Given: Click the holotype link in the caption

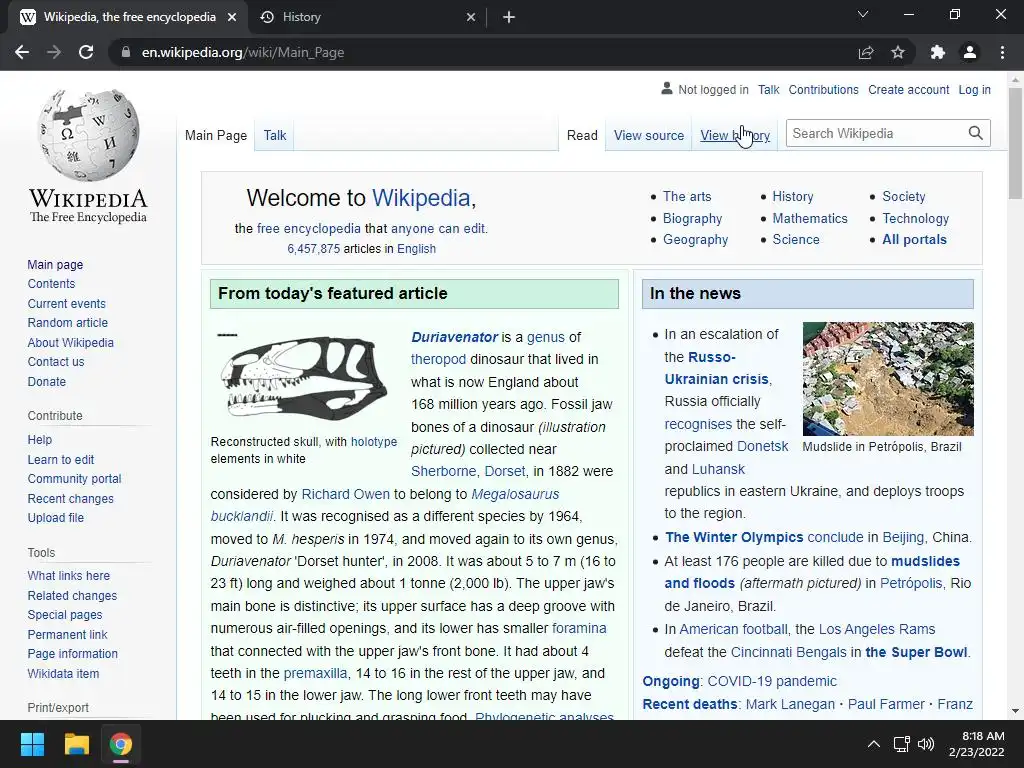Looking at the screenshot, I should pyautogui.click(x=374, y=441).
